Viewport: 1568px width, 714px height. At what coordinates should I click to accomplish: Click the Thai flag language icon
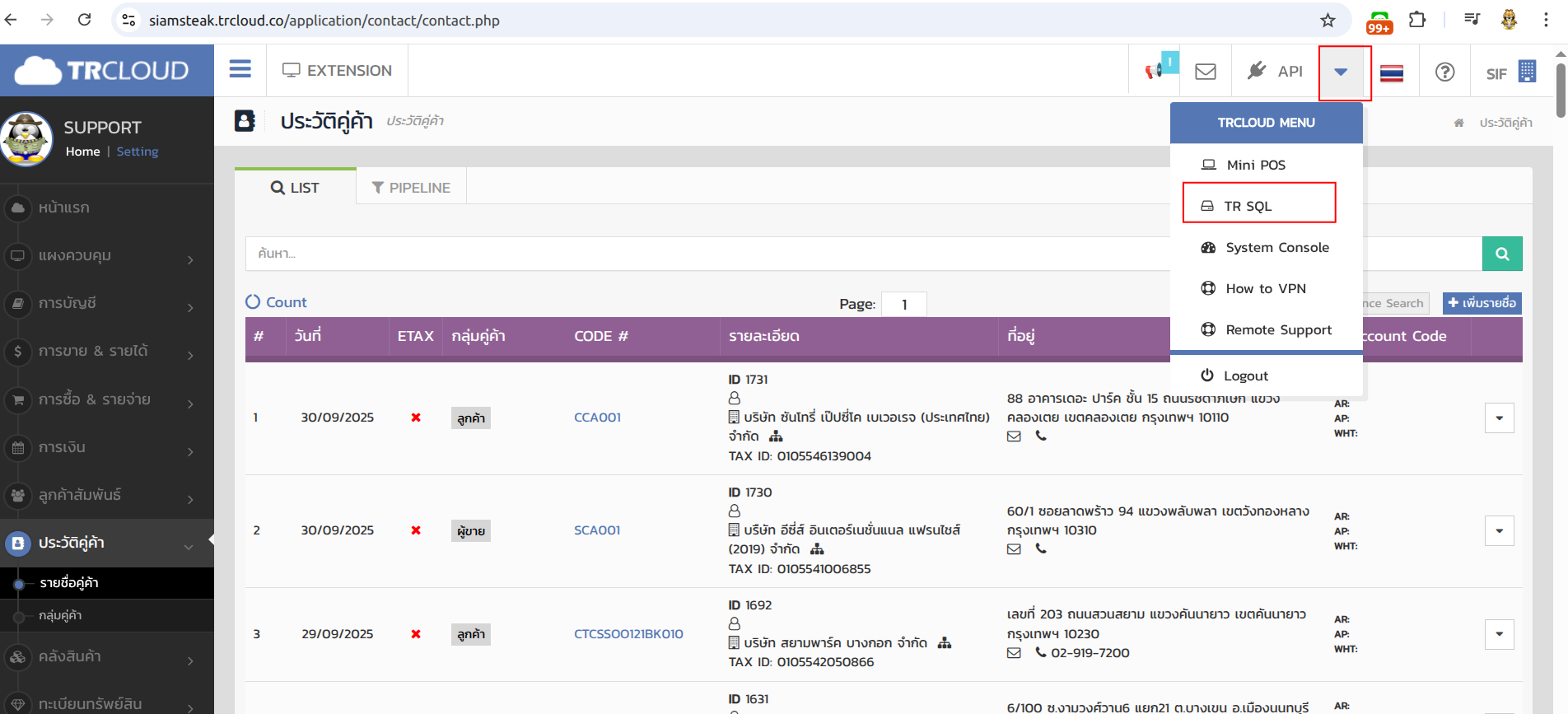(1391, 73)
